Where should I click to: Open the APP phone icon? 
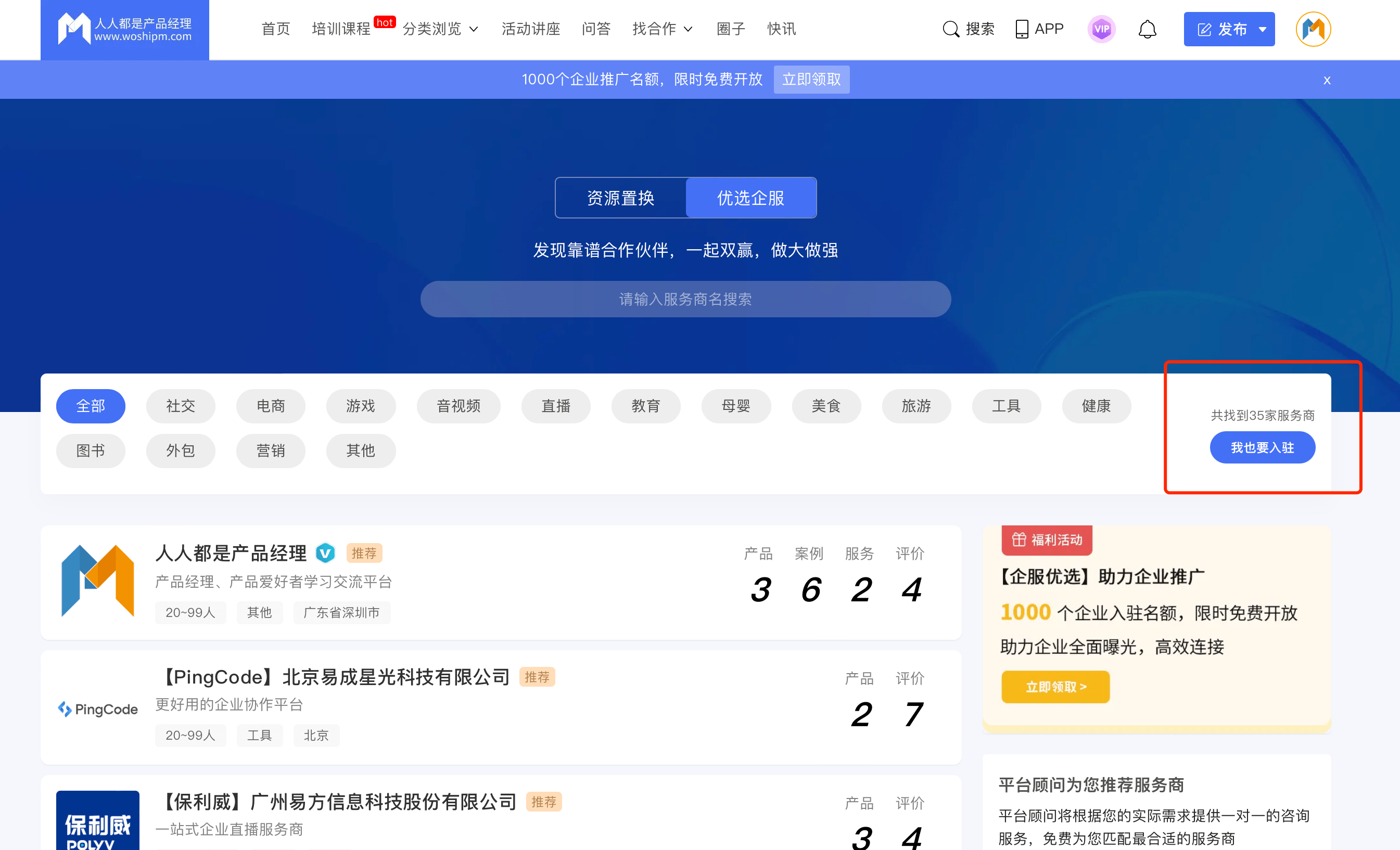pyautogui.click(x=1022, y=29)
